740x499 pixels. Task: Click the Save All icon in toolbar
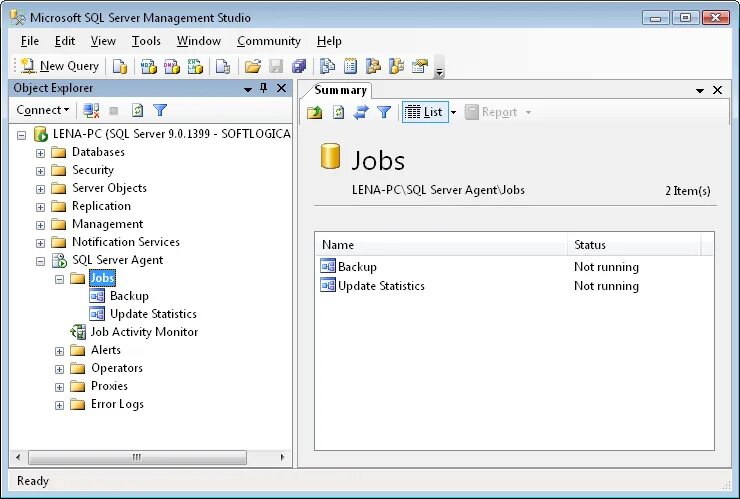[299, 66]
